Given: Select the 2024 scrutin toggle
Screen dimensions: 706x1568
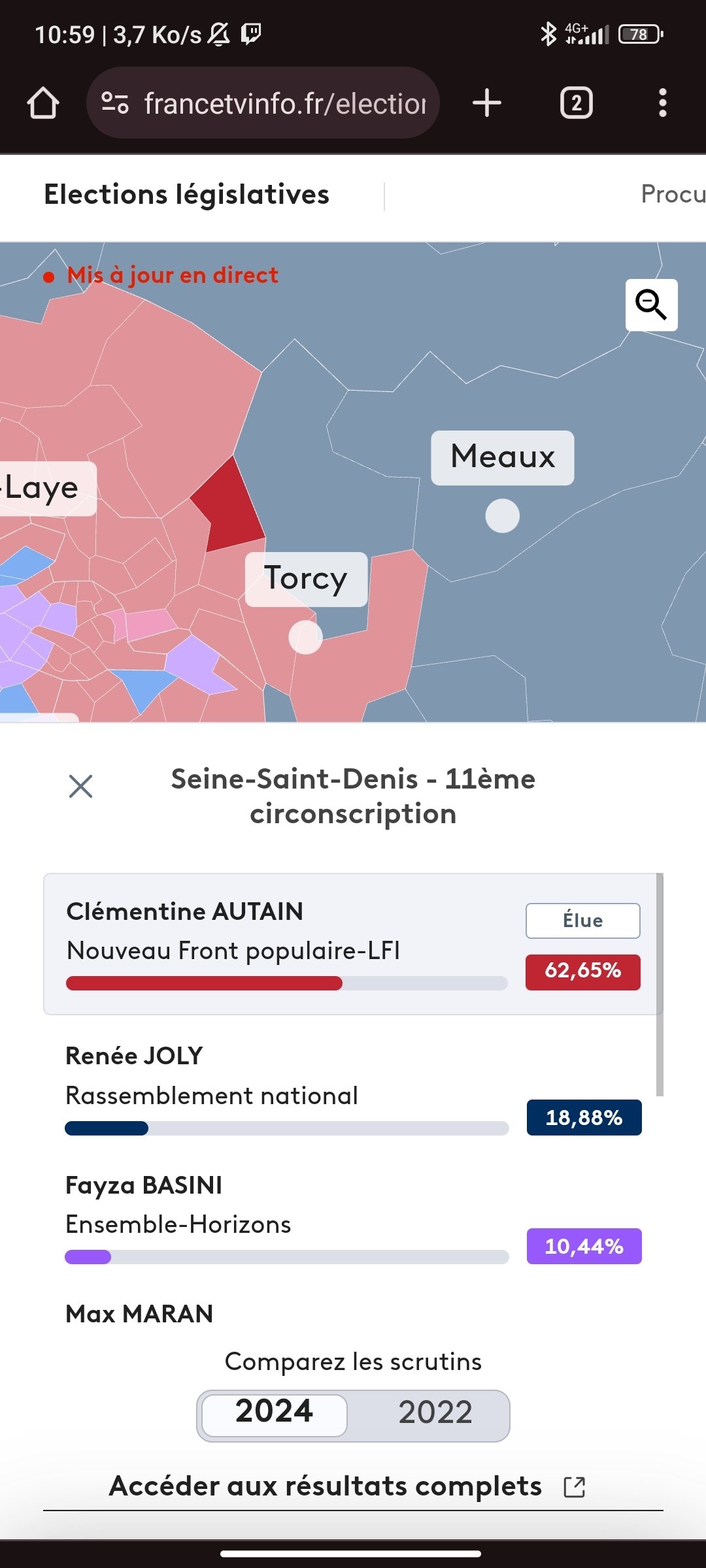Looking at the screenshot, I should click(x=275, y=1414).
